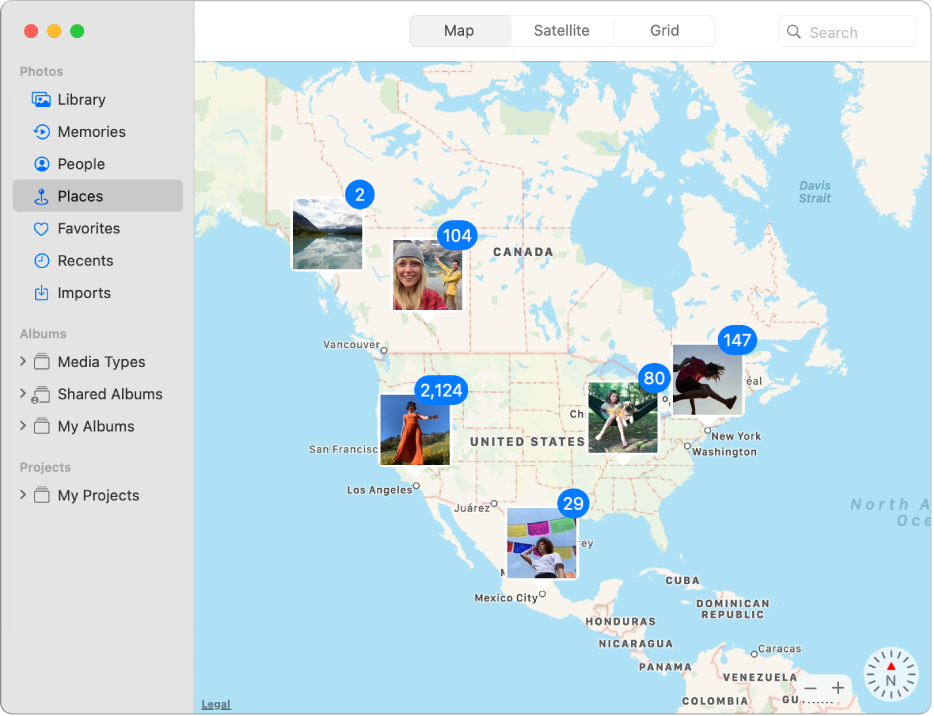Select the Map tab
This screenshot has width=934, height=716.
point(460,30)
